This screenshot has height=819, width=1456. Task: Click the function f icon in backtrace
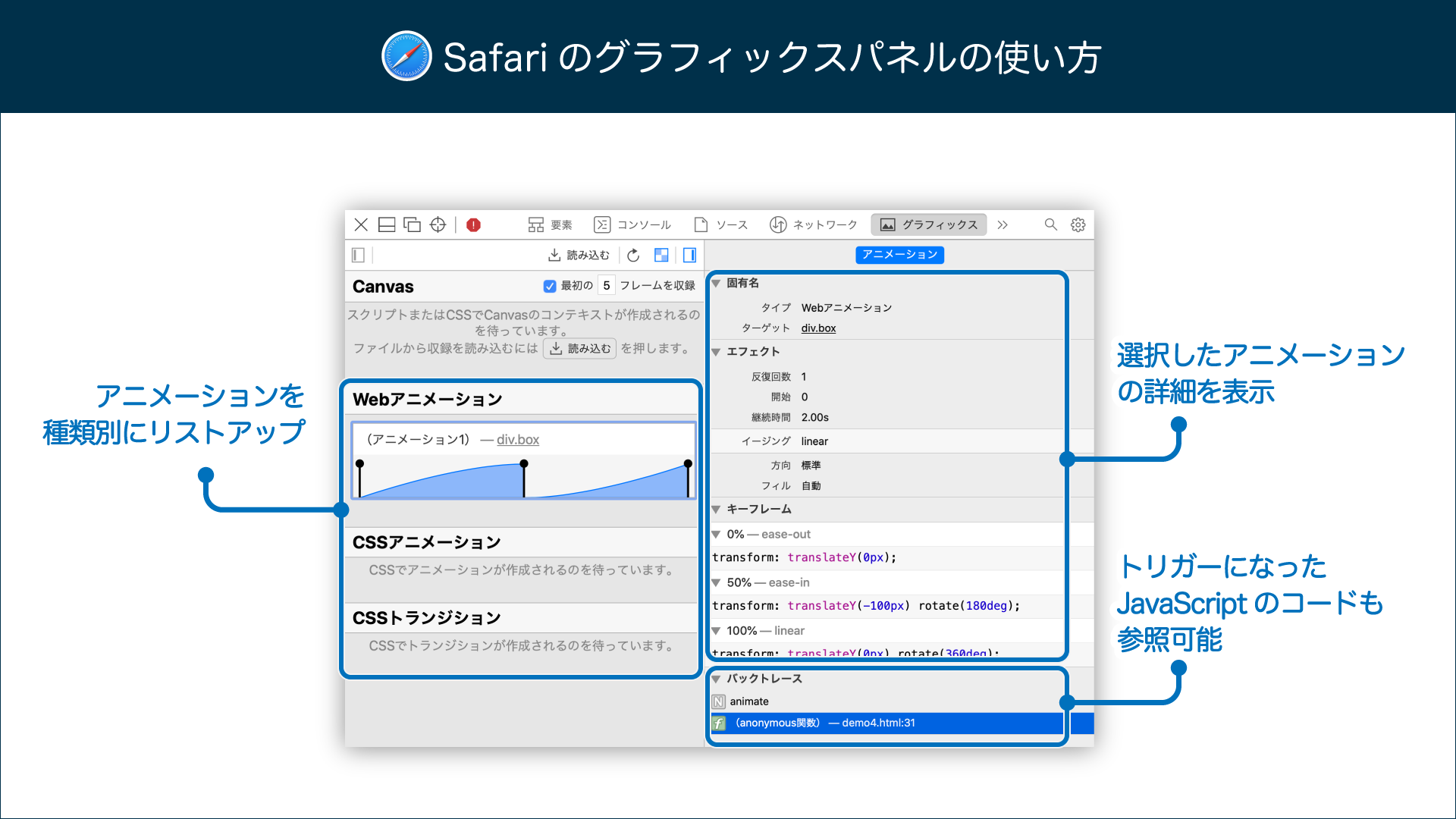tap(718, 723)
